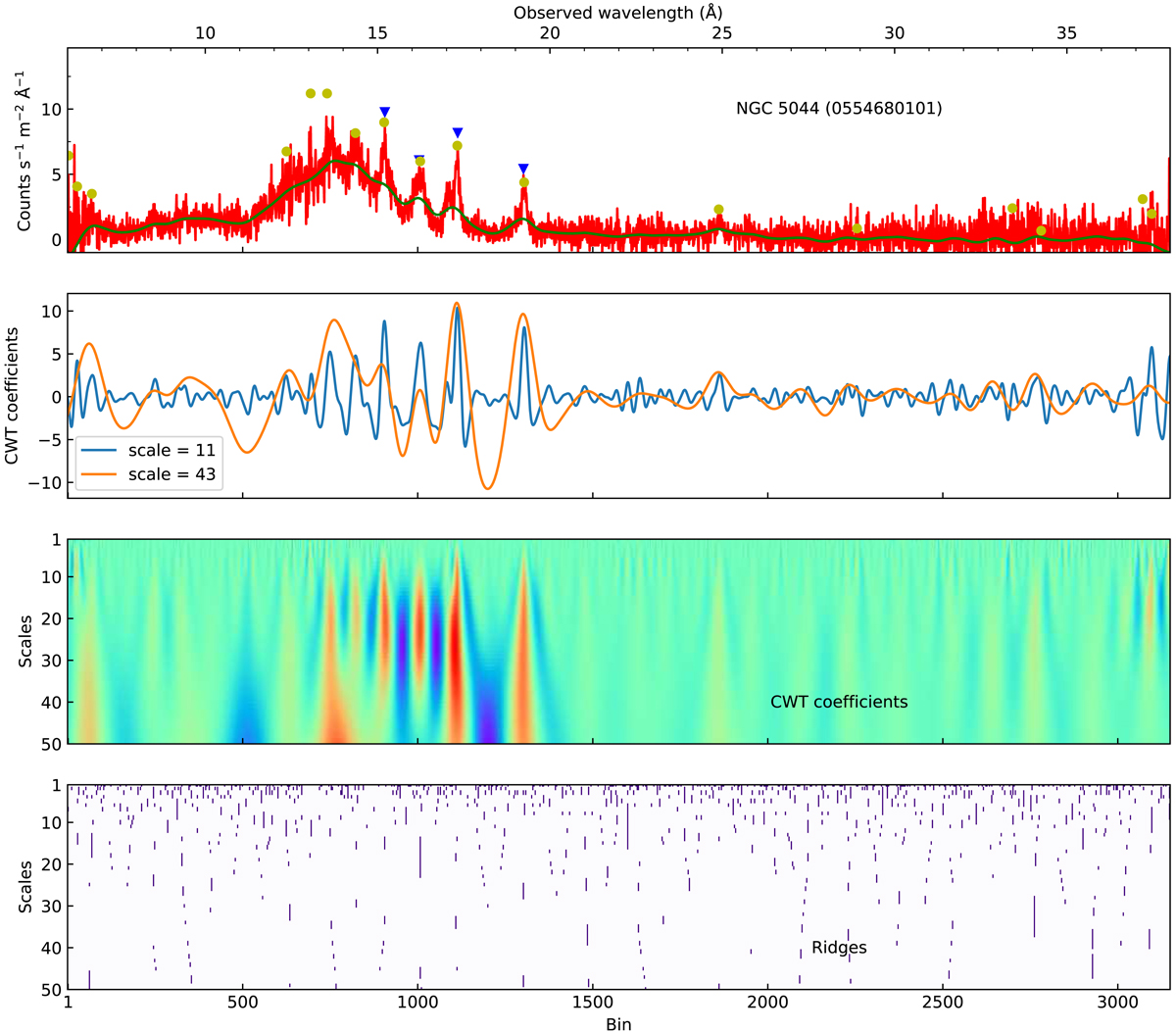Select the leftmost of the two highest yellow dots

311,93
